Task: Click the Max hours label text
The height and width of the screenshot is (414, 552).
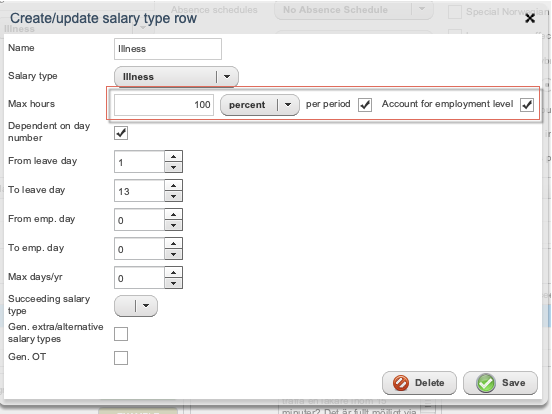Action: point(31,104)
